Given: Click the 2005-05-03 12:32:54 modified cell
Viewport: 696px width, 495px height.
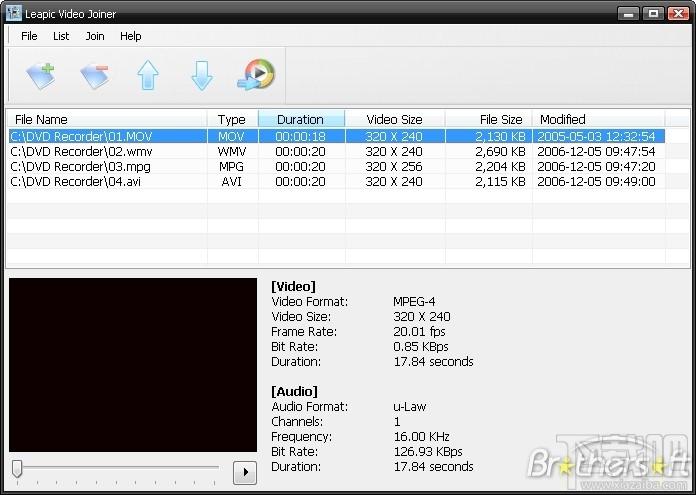Looking at the screenshot, I should pyautogui.click(x=596, y=136).
